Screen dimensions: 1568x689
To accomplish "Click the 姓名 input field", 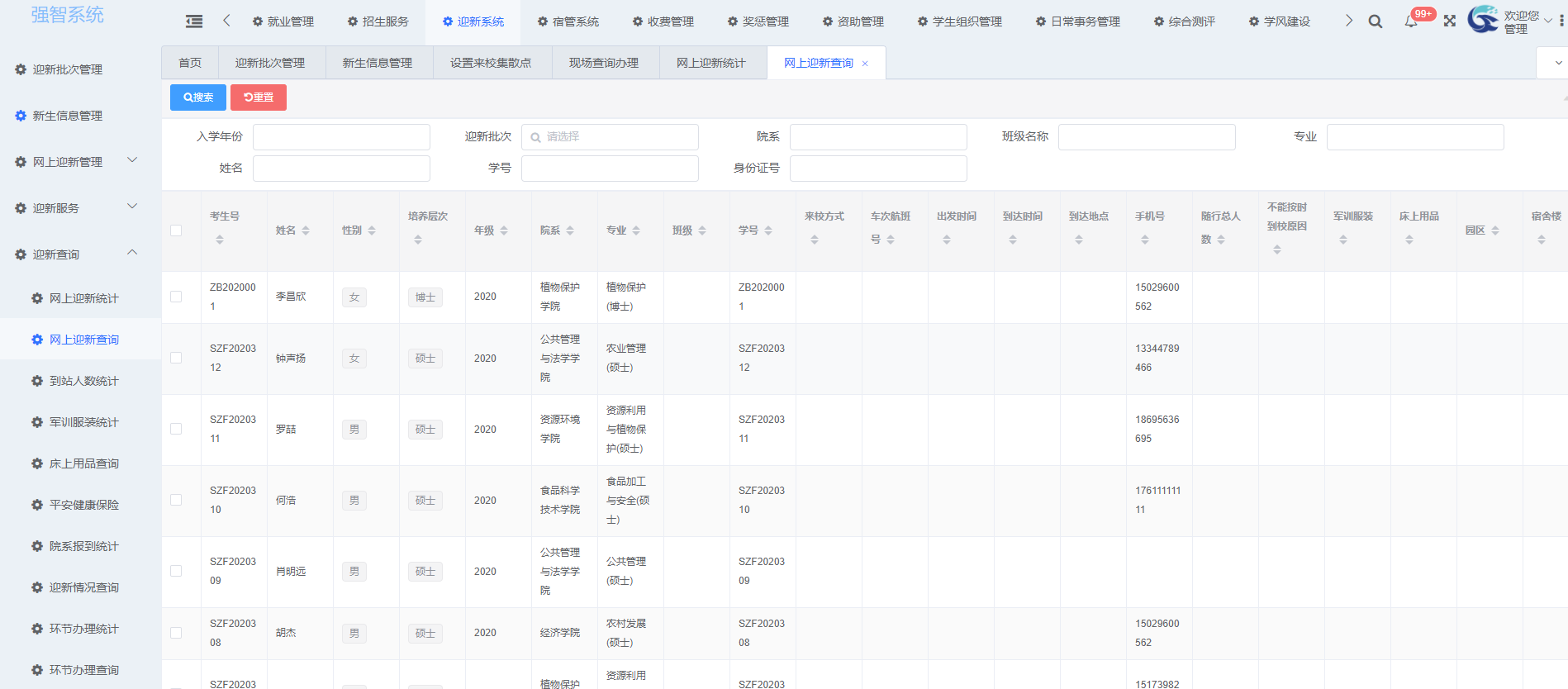I will [x=341, y=169].
